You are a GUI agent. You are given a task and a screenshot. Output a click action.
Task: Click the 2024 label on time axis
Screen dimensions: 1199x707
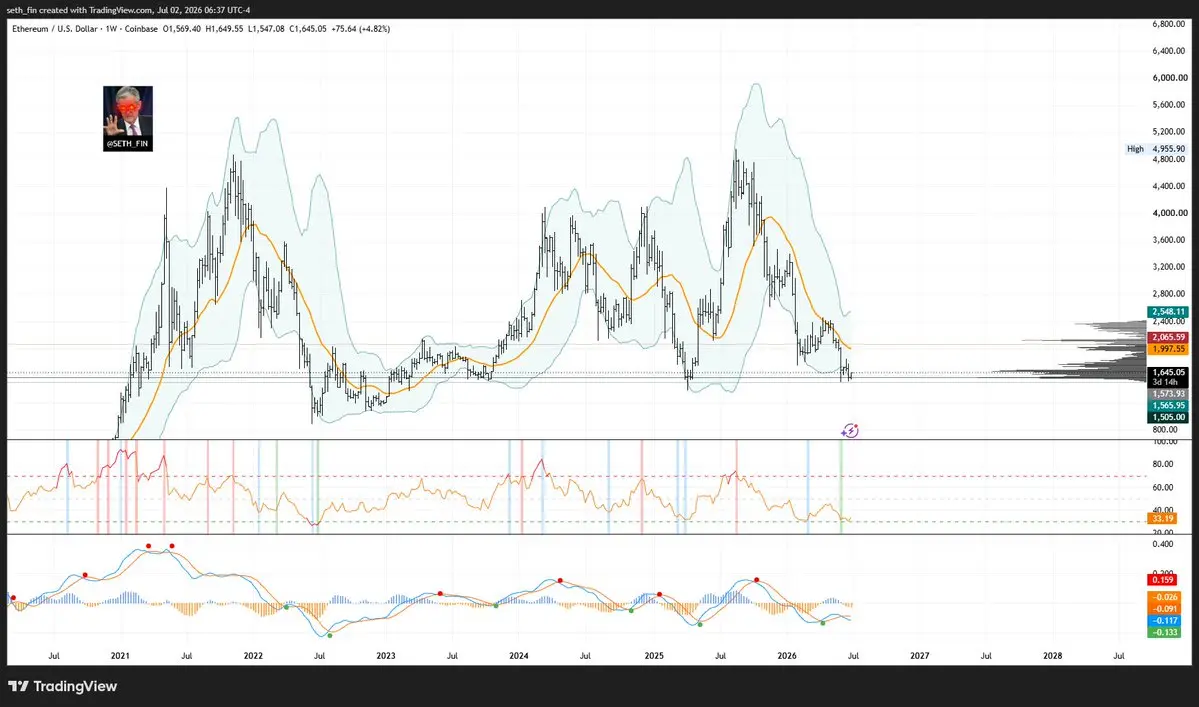tap(518, 656)
